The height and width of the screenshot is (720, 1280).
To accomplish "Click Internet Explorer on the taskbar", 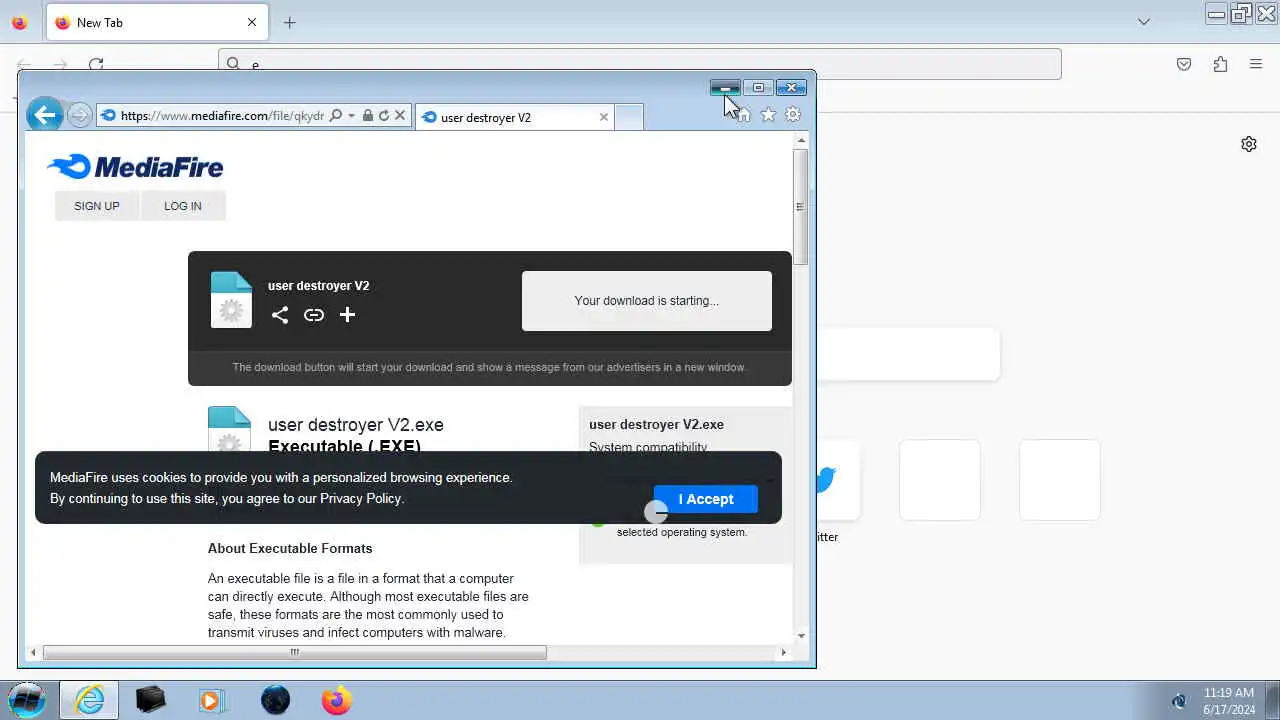I will click(x=90, y=700).
